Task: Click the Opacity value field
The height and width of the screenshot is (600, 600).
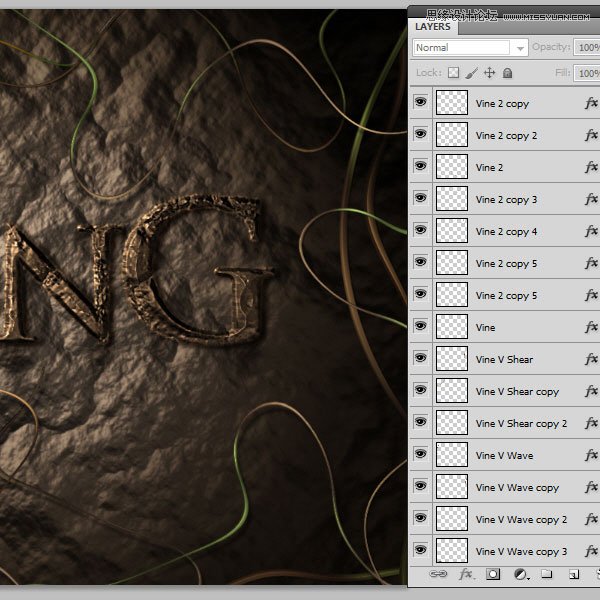Action: [x=587, y=47]
